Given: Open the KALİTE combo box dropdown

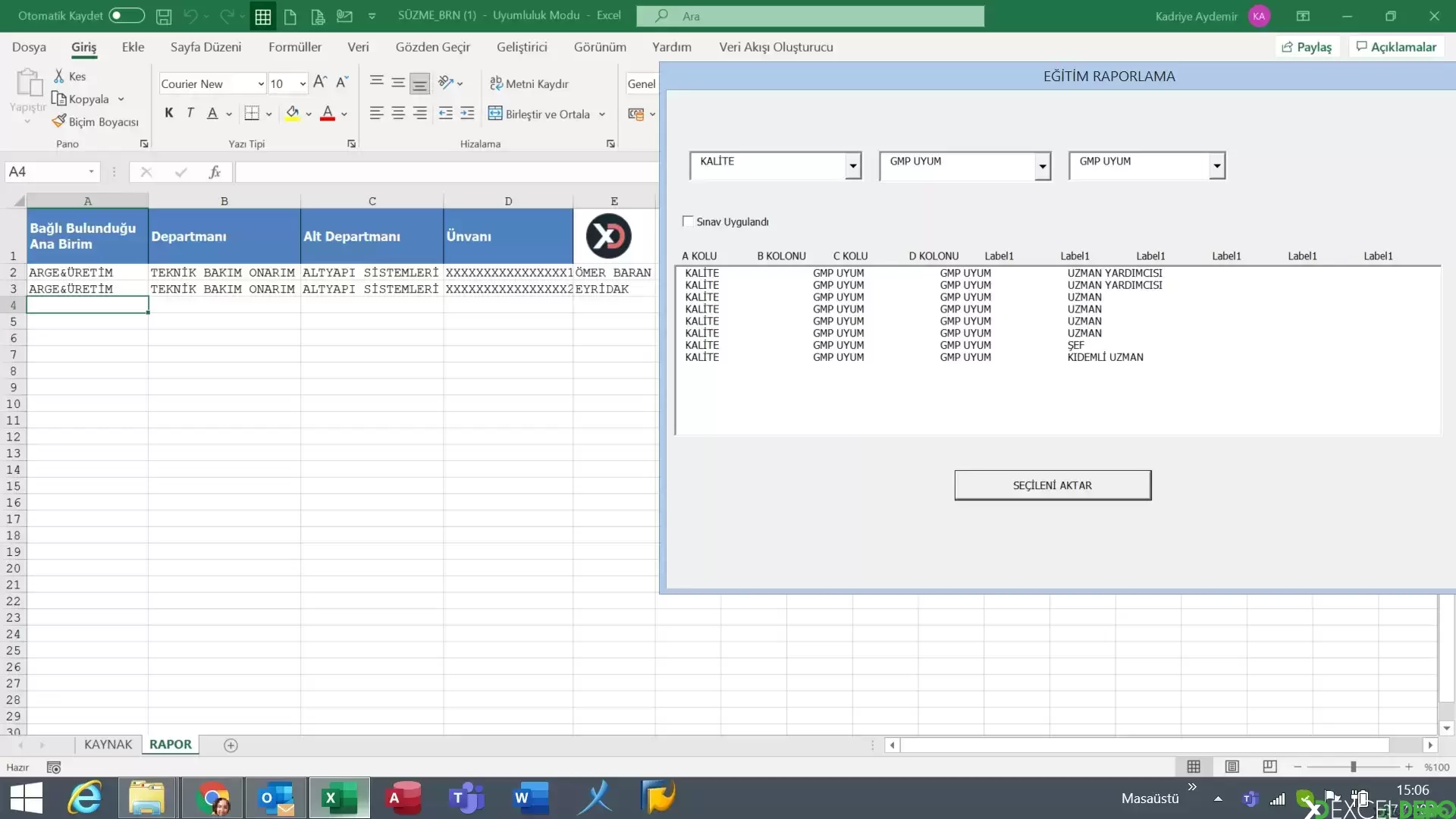Looking at the screenshot, I should point(853,165).
